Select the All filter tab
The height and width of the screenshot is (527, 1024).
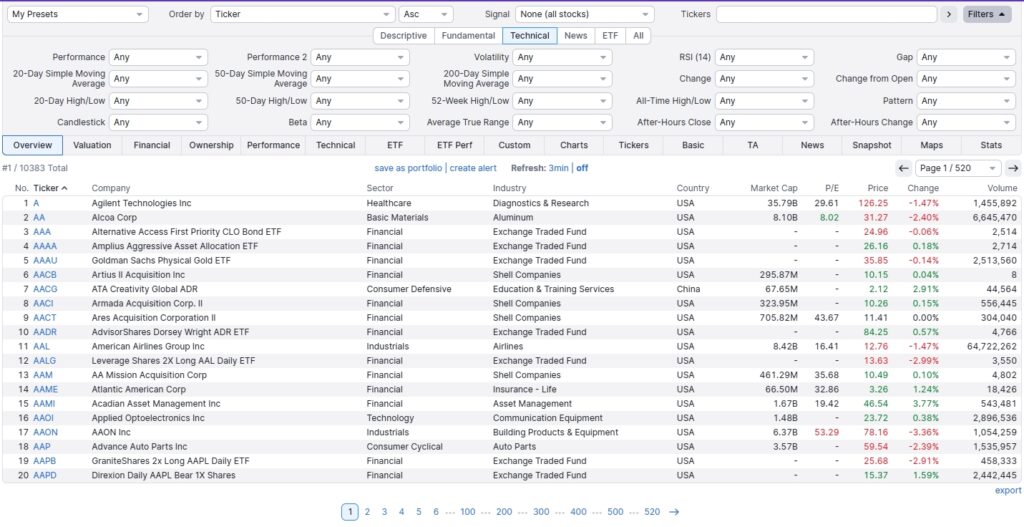638,36
